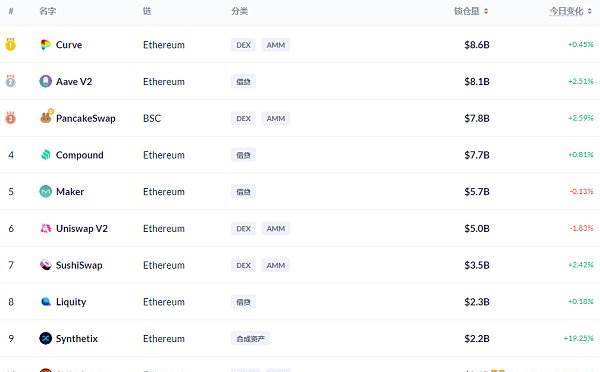Open the Uniswap V2 name link

point(82,228)
